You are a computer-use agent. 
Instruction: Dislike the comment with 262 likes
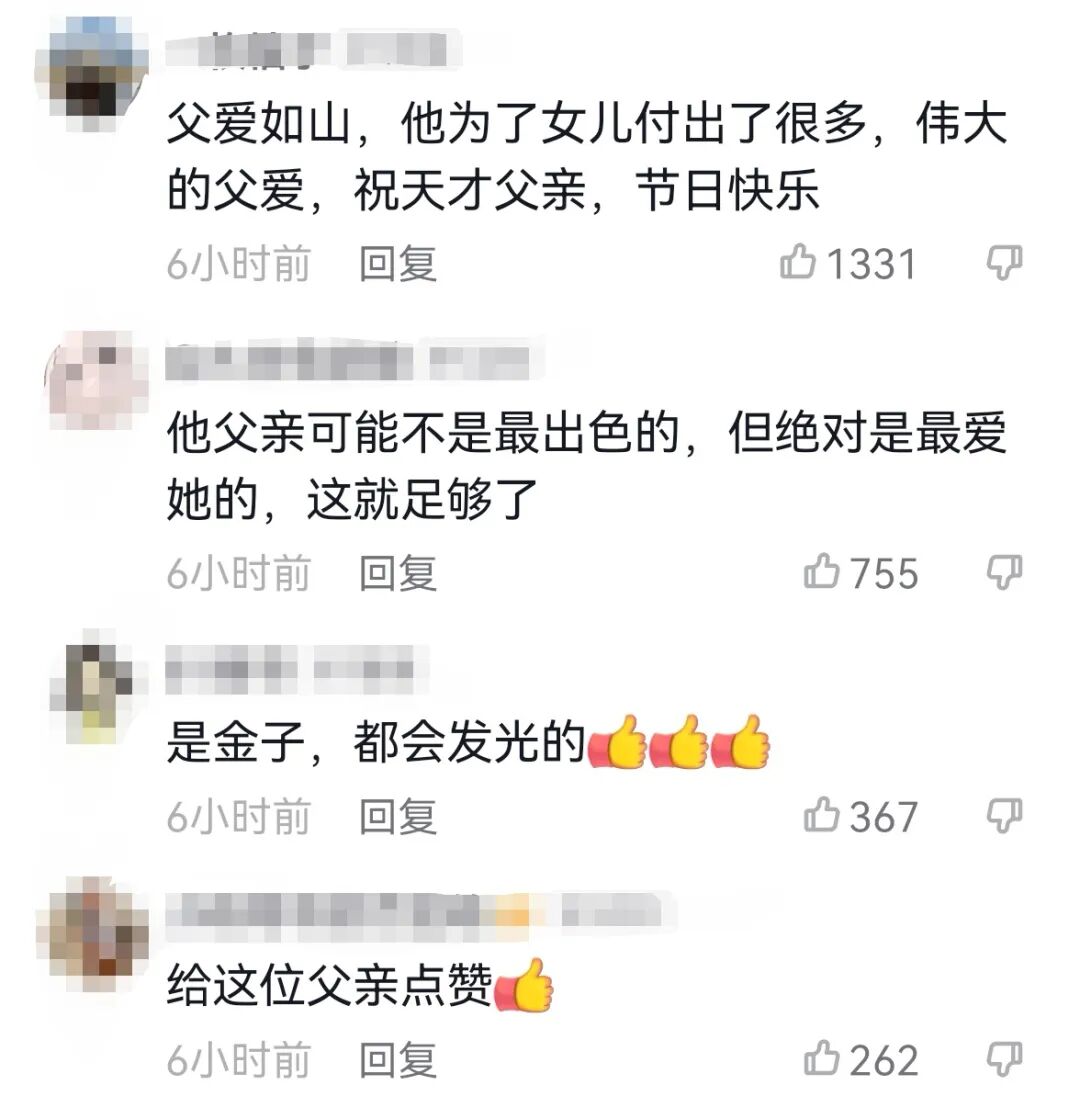pyautogui.click(x=1004, y=1059)
